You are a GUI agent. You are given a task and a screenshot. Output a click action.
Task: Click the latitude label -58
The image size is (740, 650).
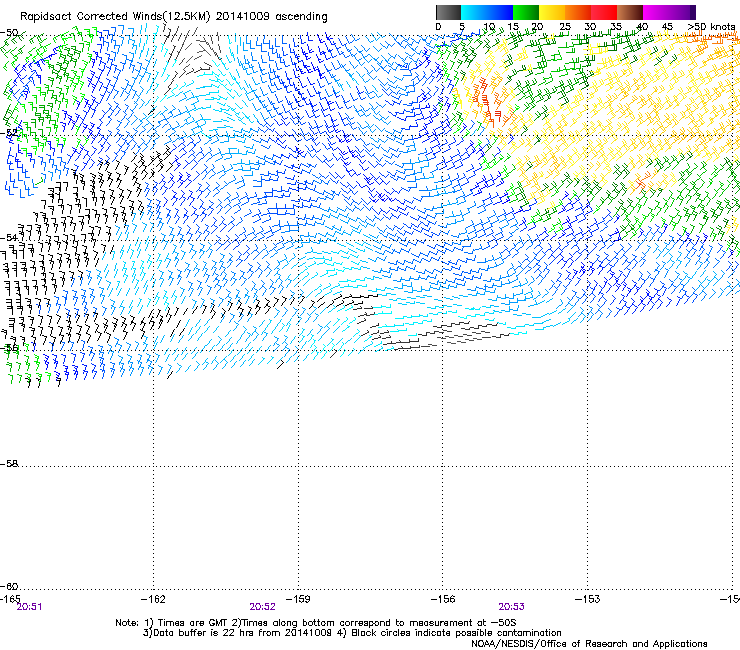[9, 464]
